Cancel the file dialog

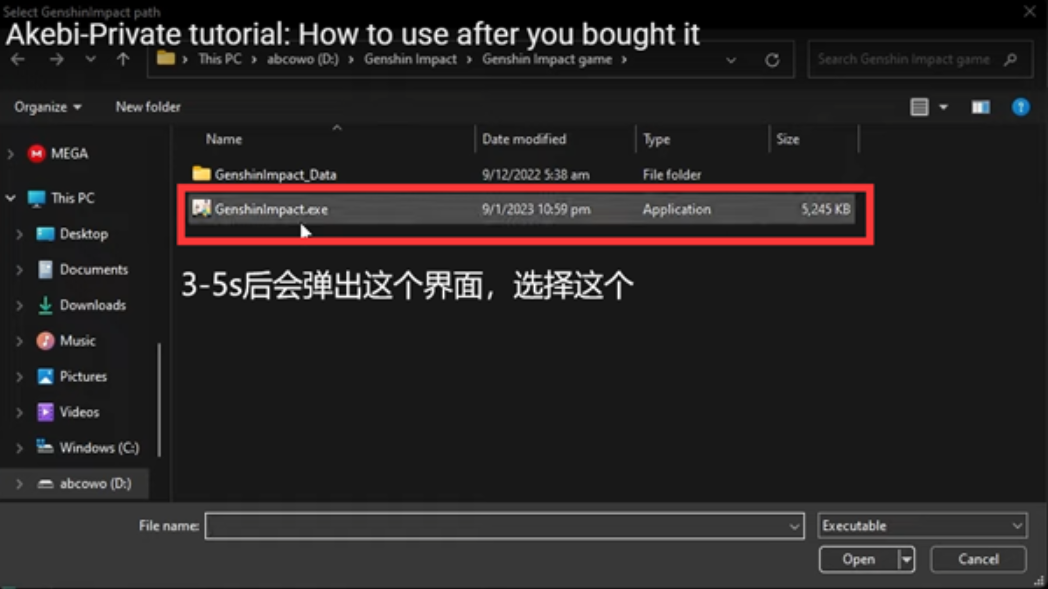click(x=978, y=560)
